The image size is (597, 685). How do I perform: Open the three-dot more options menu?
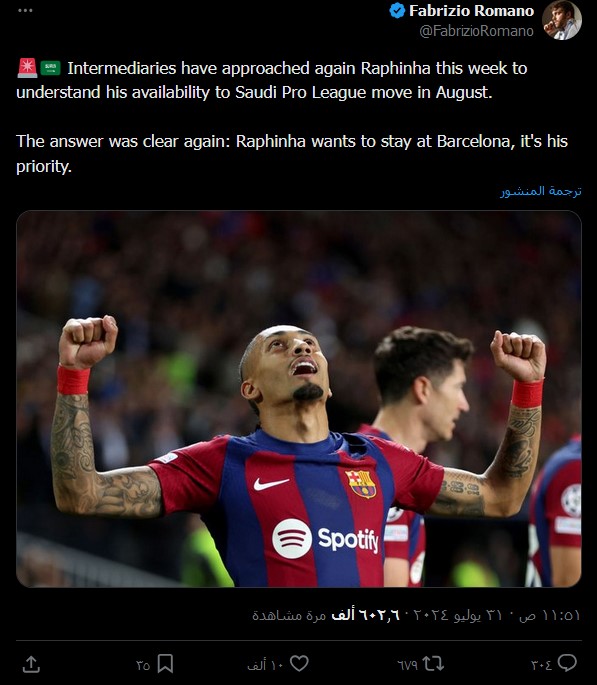pyautogui.click(x=25, y=10)
